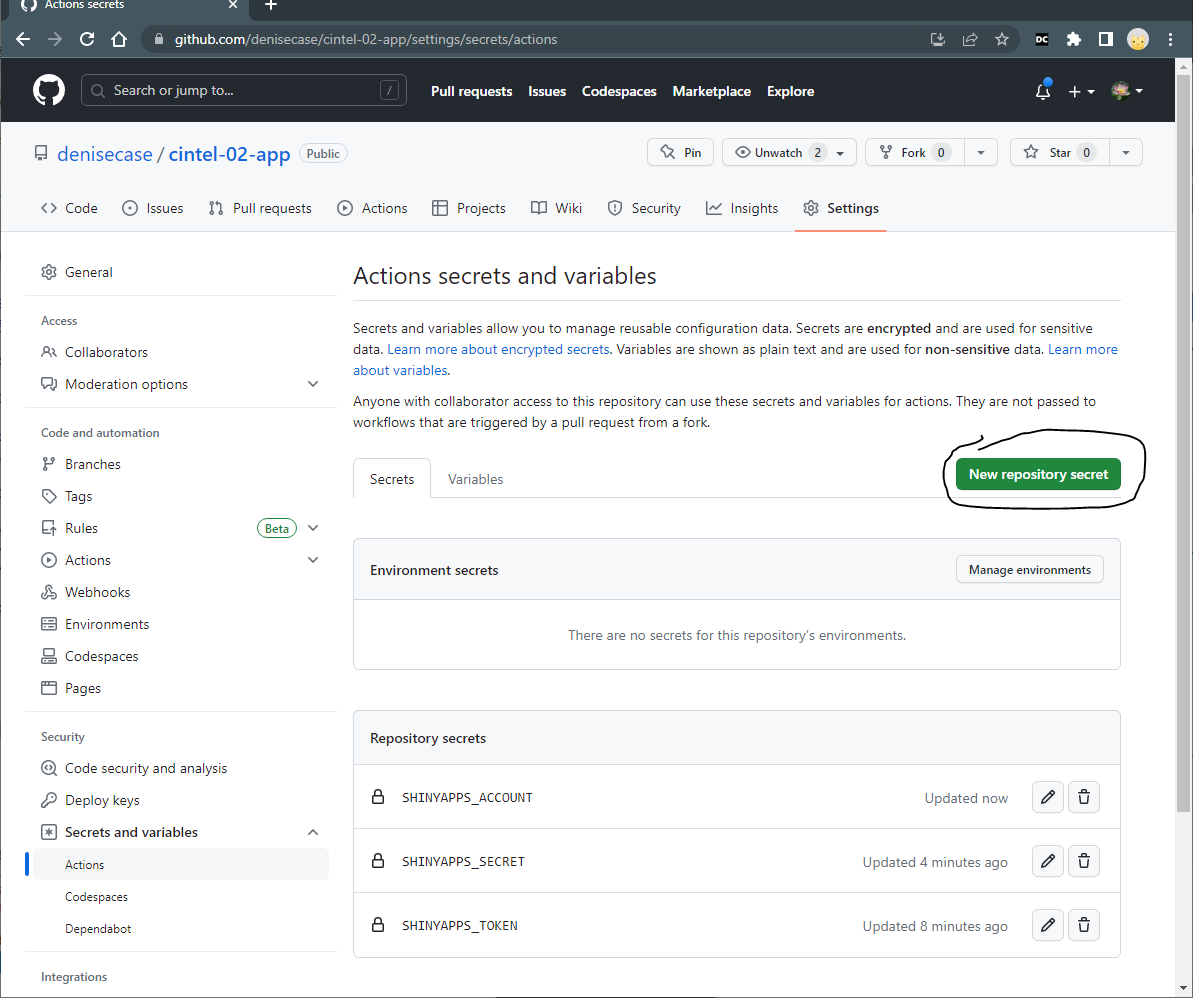
Task: Open the plus create-new dropdown
Action: (x=1081, y=91)
